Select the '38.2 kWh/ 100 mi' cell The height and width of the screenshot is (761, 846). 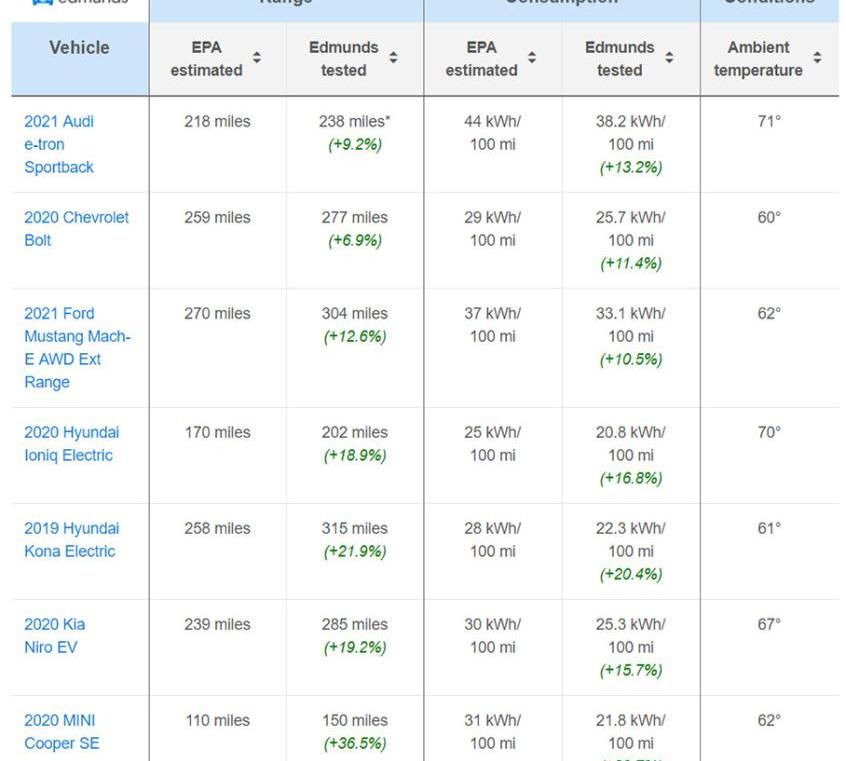point(631,133)
